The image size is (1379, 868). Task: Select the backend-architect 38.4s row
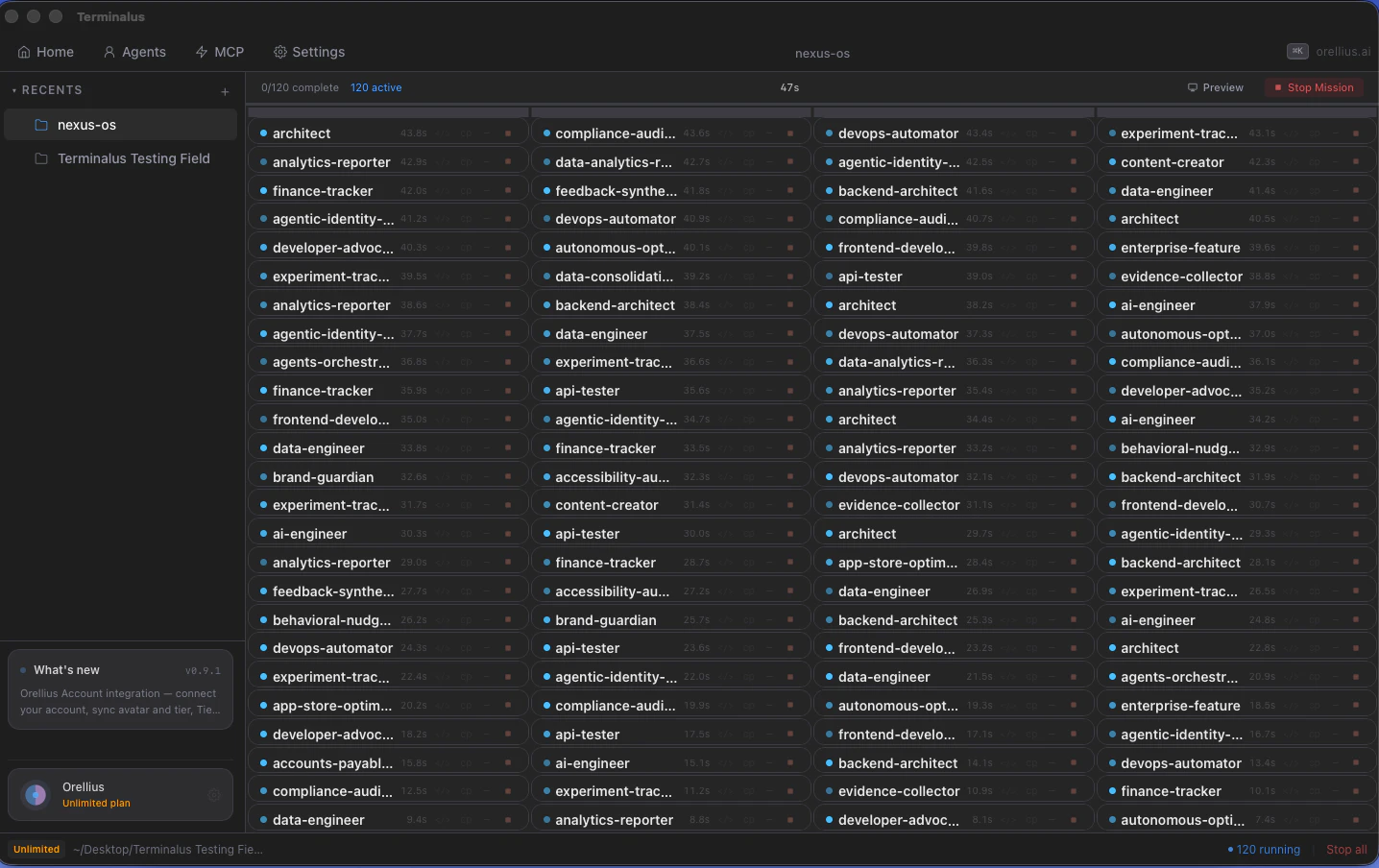point(671,305)
